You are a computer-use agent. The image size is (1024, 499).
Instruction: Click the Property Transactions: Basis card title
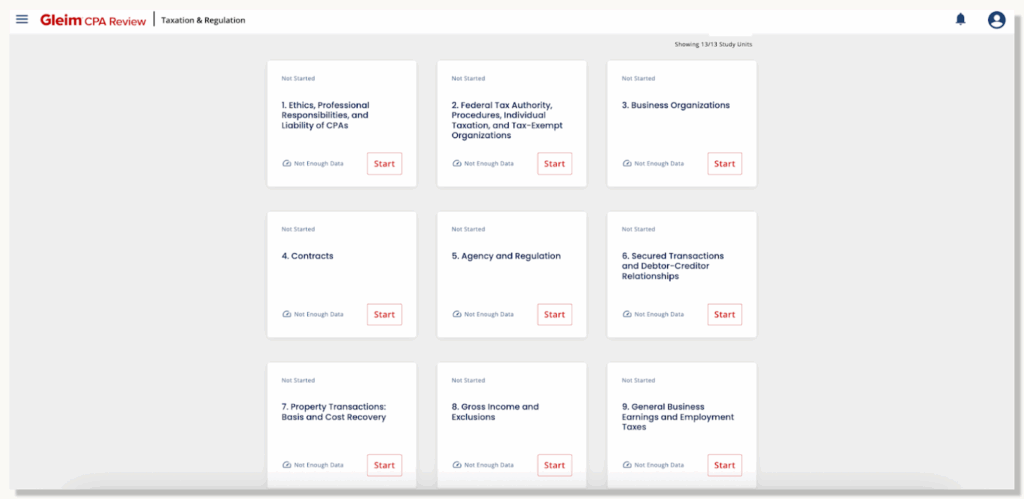pos(333,412)
